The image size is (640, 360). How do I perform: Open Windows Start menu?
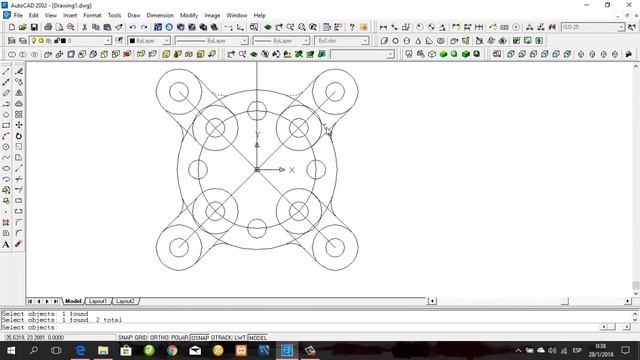click(x=11, y=351)
